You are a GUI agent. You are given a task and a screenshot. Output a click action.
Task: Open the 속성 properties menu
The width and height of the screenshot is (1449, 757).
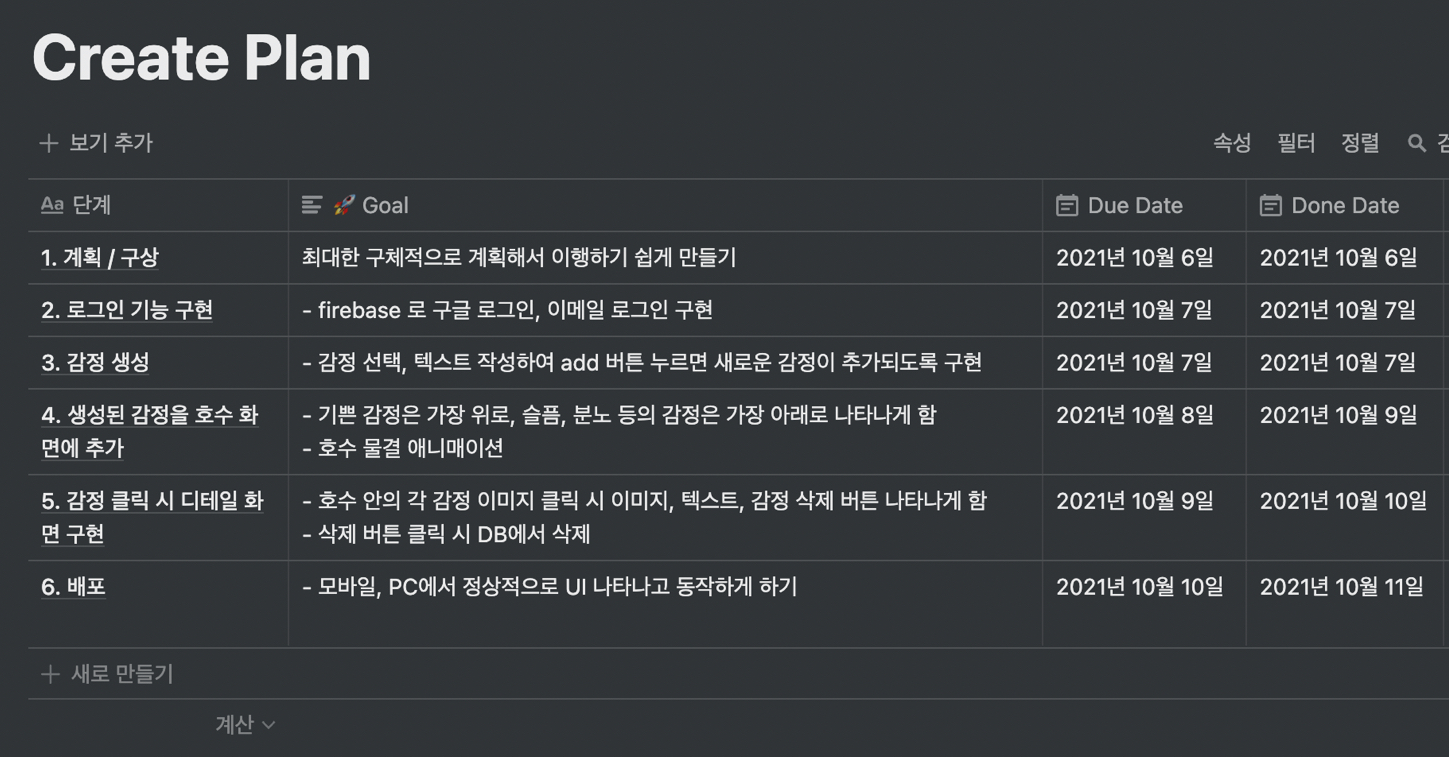click(x=1232, y=143)
